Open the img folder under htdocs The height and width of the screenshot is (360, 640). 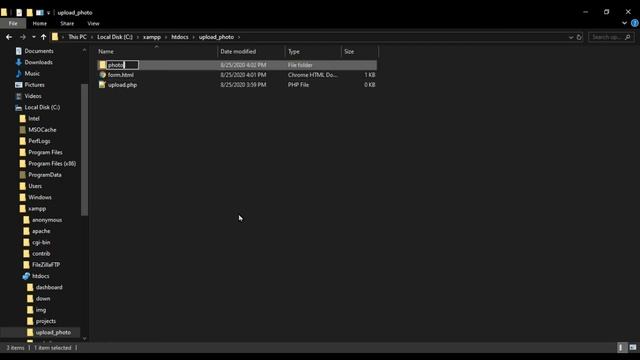[x=41, y=310]
